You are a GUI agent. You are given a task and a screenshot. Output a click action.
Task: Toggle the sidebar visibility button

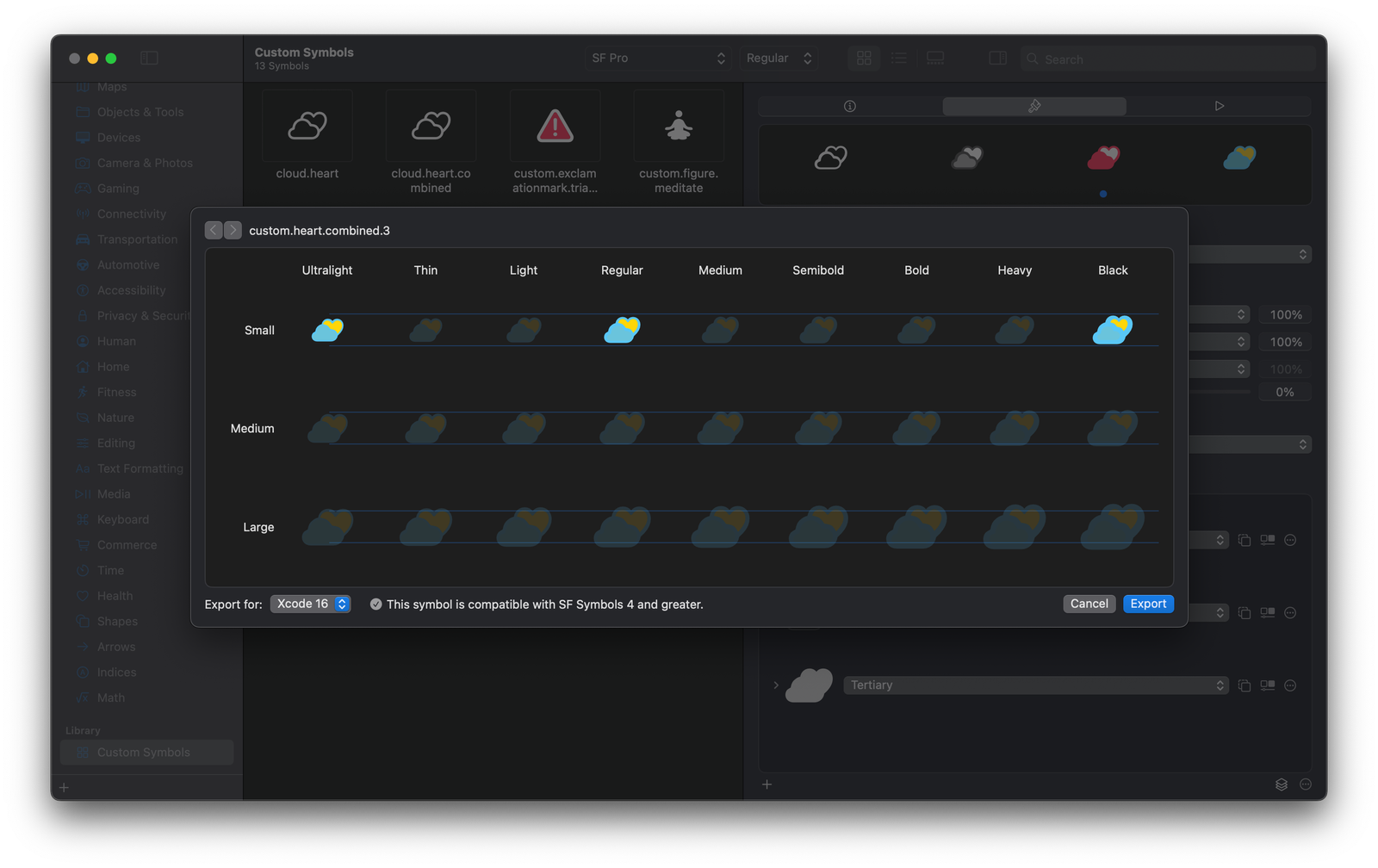[149, 58]
